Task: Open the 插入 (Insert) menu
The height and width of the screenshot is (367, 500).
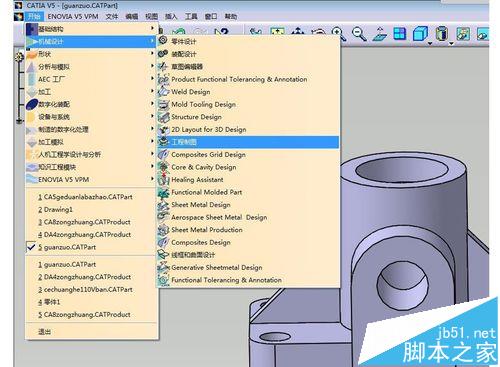Action: coord(171,16)
